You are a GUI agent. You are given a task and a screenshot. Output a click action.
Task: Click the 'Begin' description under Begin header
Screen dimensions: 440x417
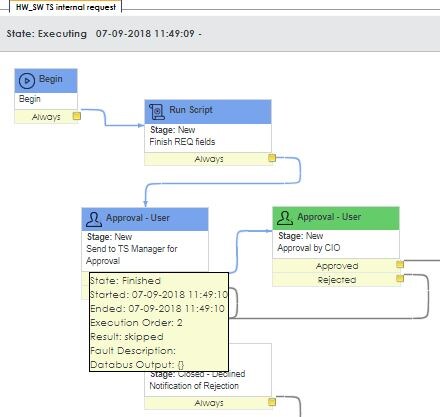point(30,99)
